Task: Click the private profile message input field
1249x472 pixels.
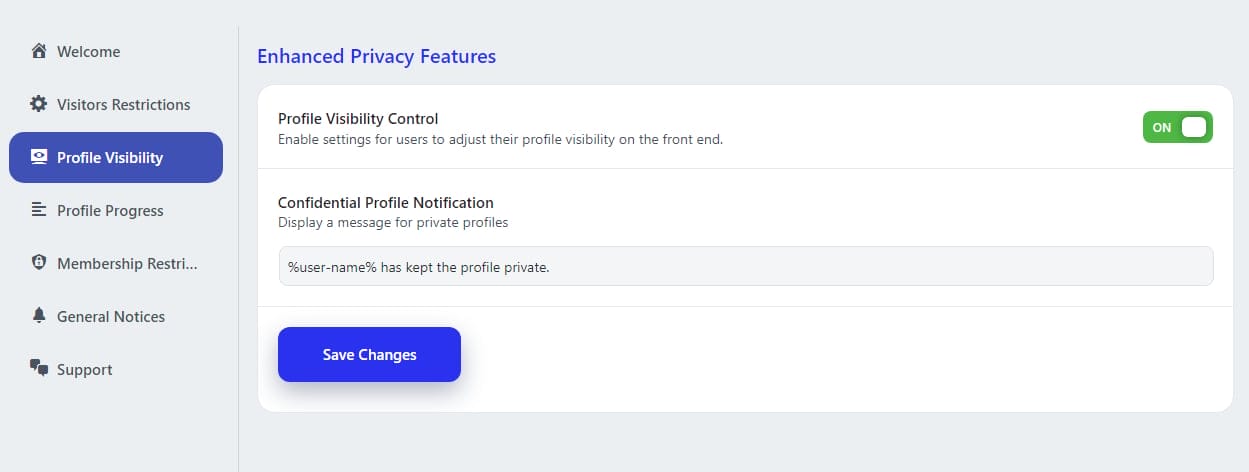Action: 745,267
